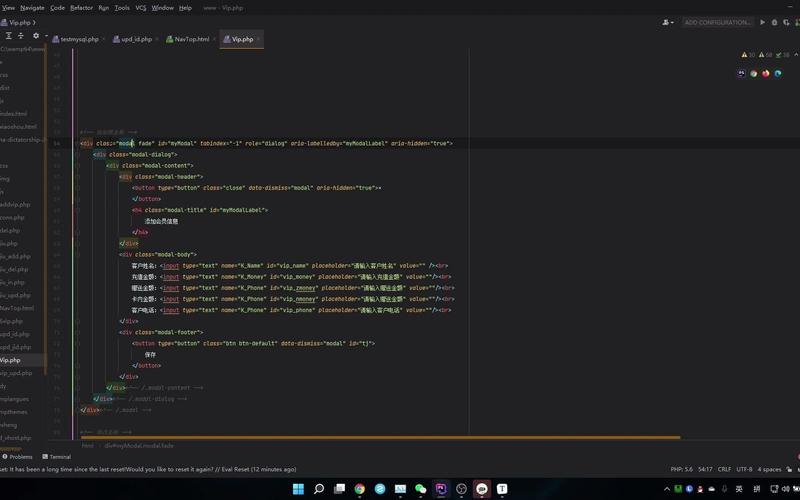The height and width of the screenshot is (500, 800).
Task: Fold the modal-dialog div in the gutter
Action: [77, 155]
